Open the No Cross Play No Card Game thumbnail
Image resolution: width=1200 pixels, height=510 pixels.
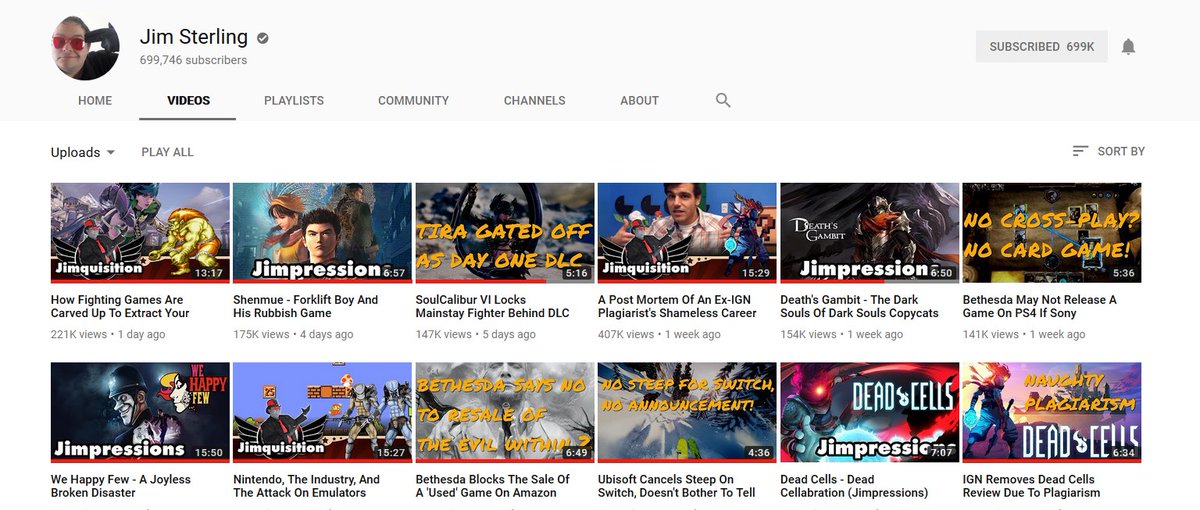pyautogui.click(x=1051, y=232)
